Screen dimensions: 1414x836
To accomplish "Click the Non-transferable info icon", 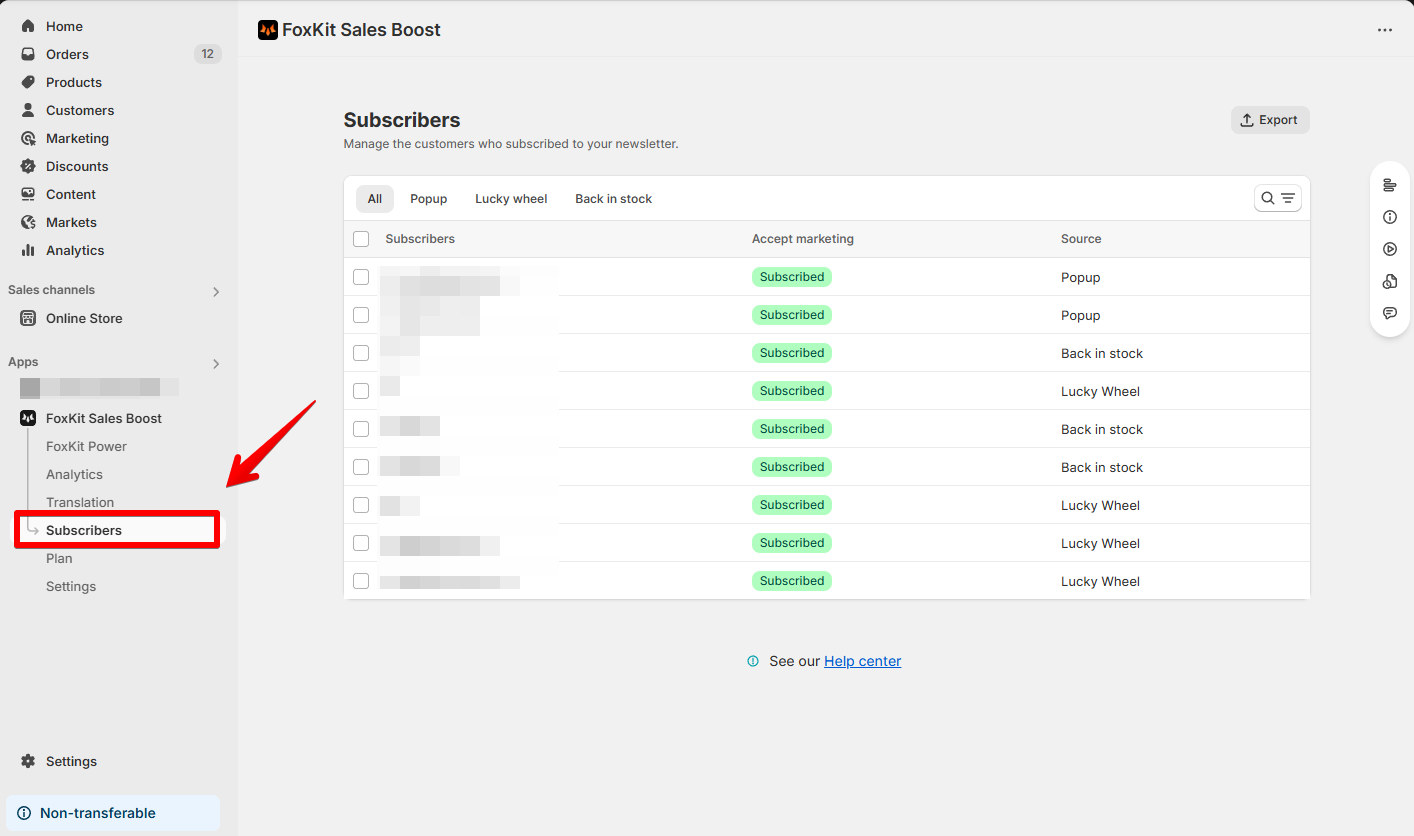I will point(24,813).
